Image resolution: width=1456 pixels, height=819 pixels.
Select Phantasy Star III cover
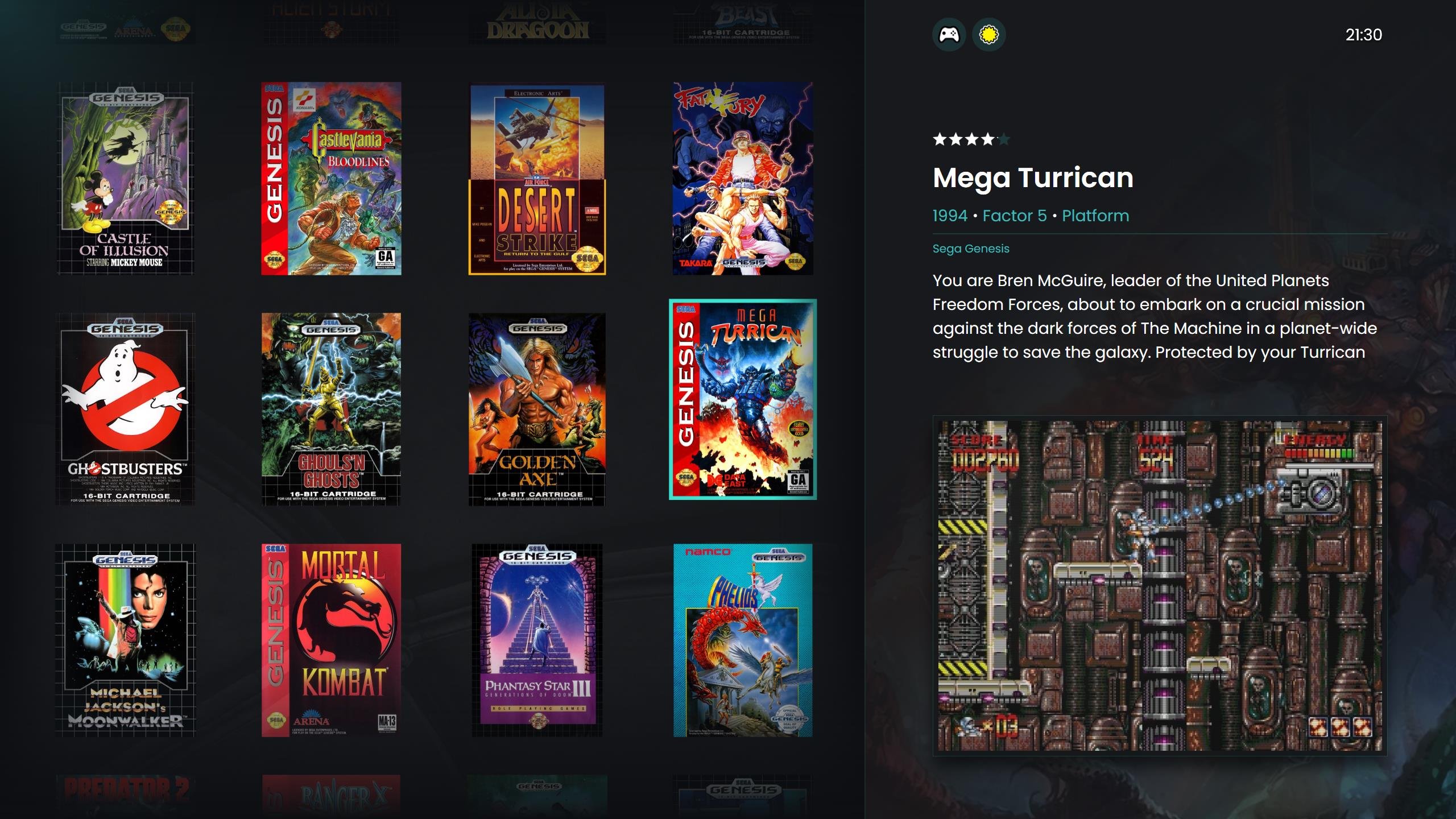point(537,640)
